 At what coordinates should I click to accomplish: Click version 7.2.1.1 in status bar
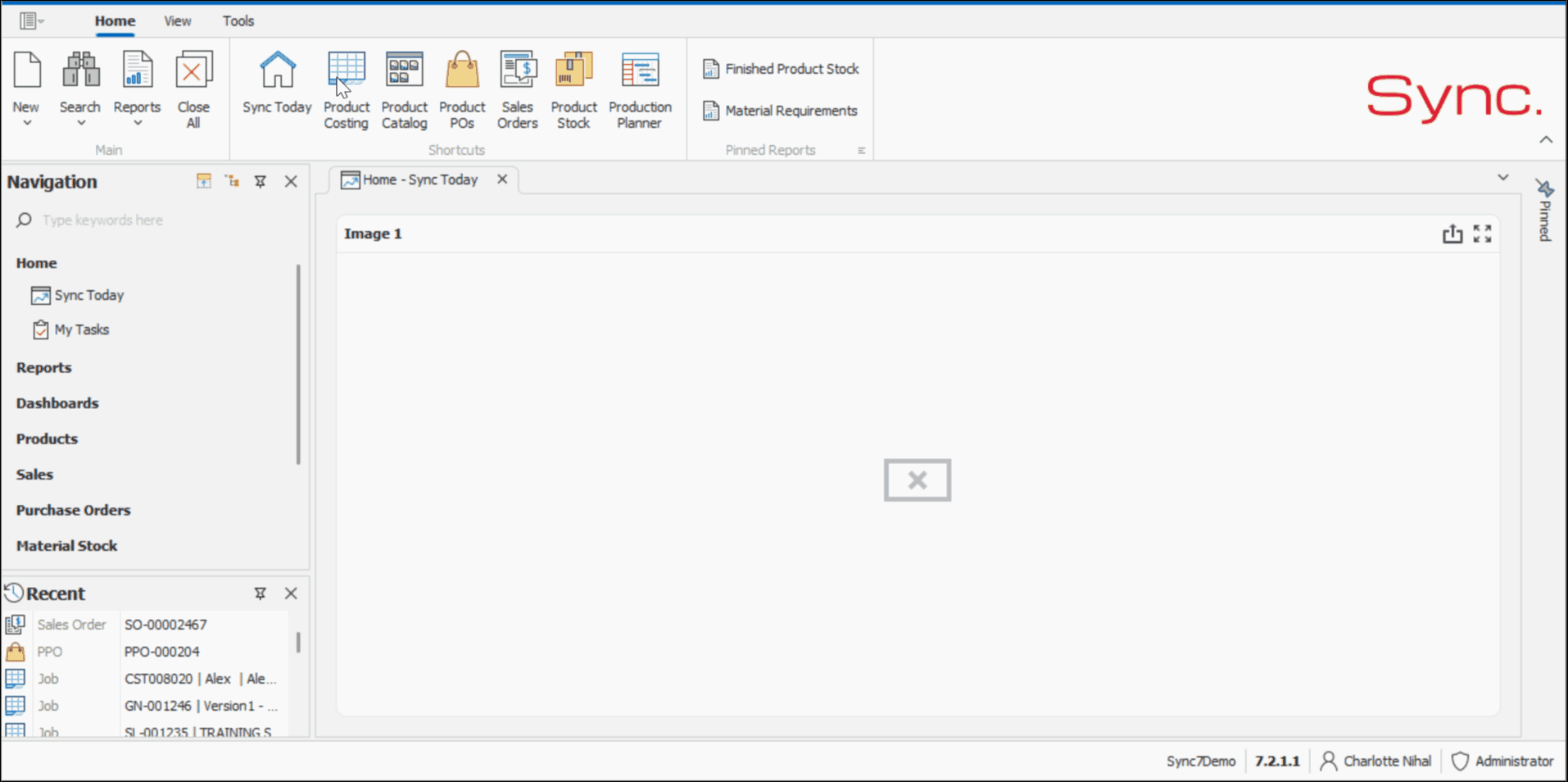[1277, 762]
